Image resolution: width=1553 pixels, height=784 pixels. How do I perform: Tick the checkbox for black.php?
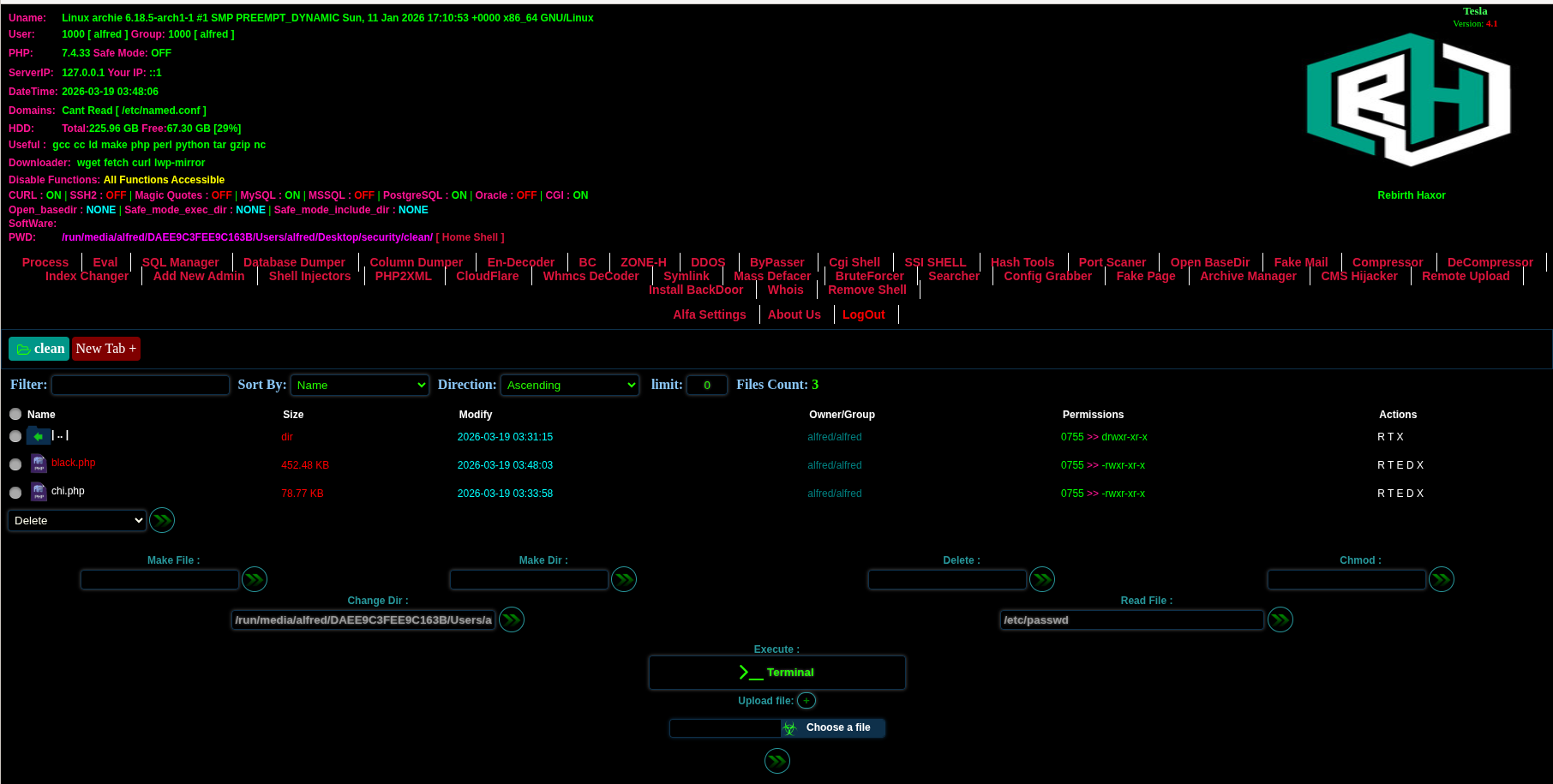[15, 464]
